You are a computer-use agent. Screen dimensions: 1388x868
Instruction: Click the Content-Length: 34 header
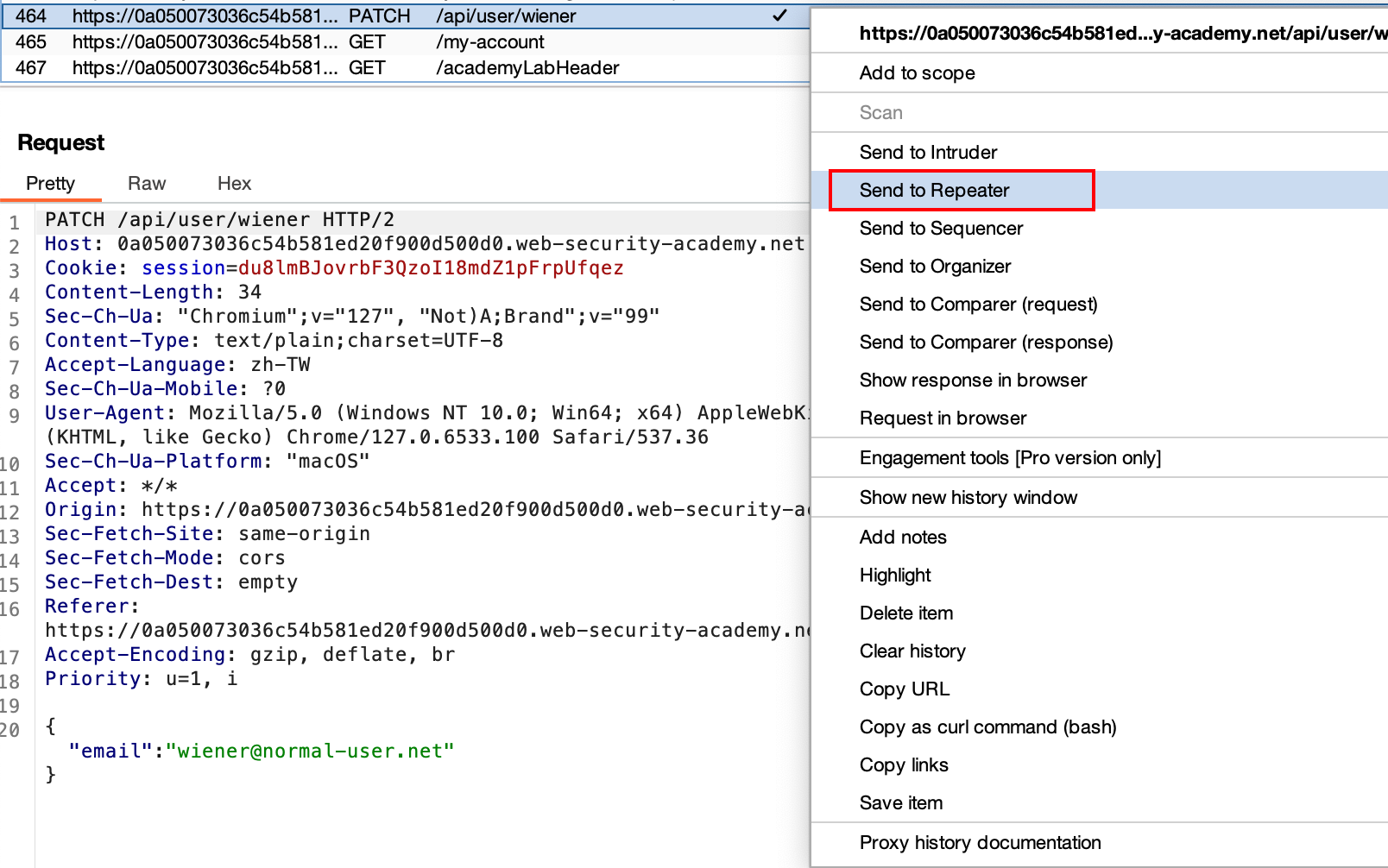(154, 292)
